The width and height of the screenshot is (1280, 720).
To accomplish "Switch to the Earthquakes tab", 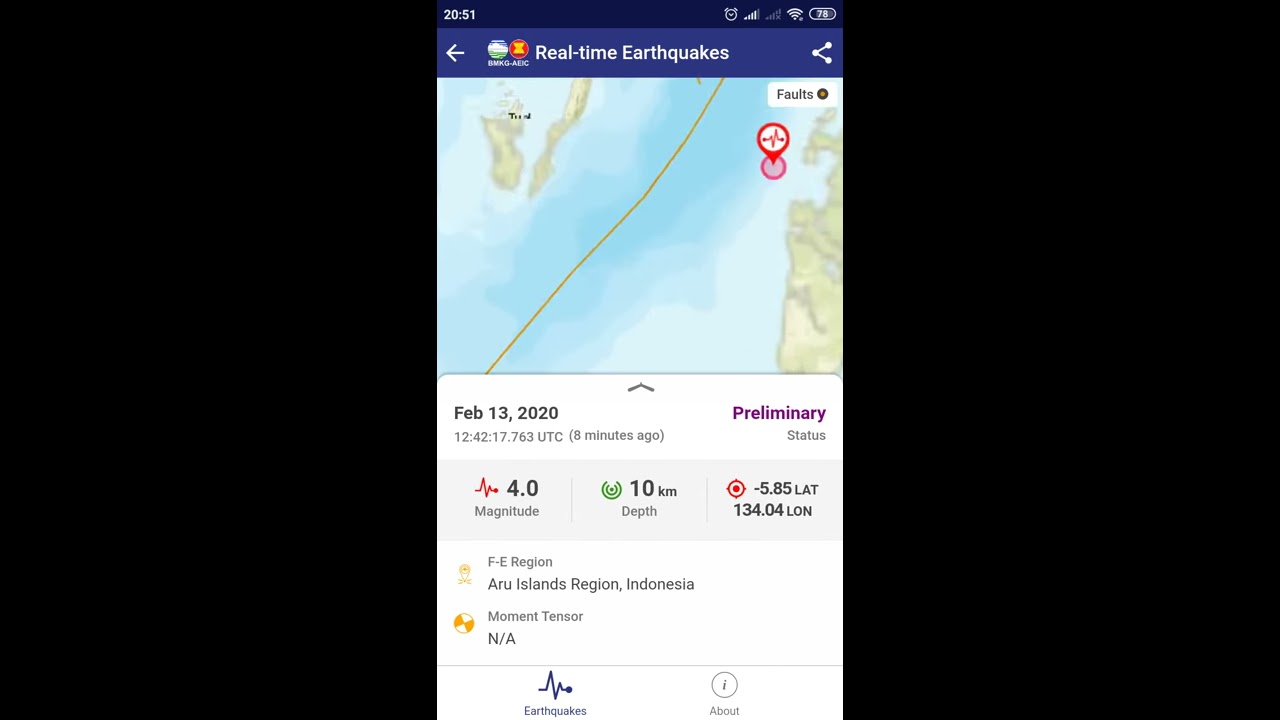I will (x=555, y=694).
